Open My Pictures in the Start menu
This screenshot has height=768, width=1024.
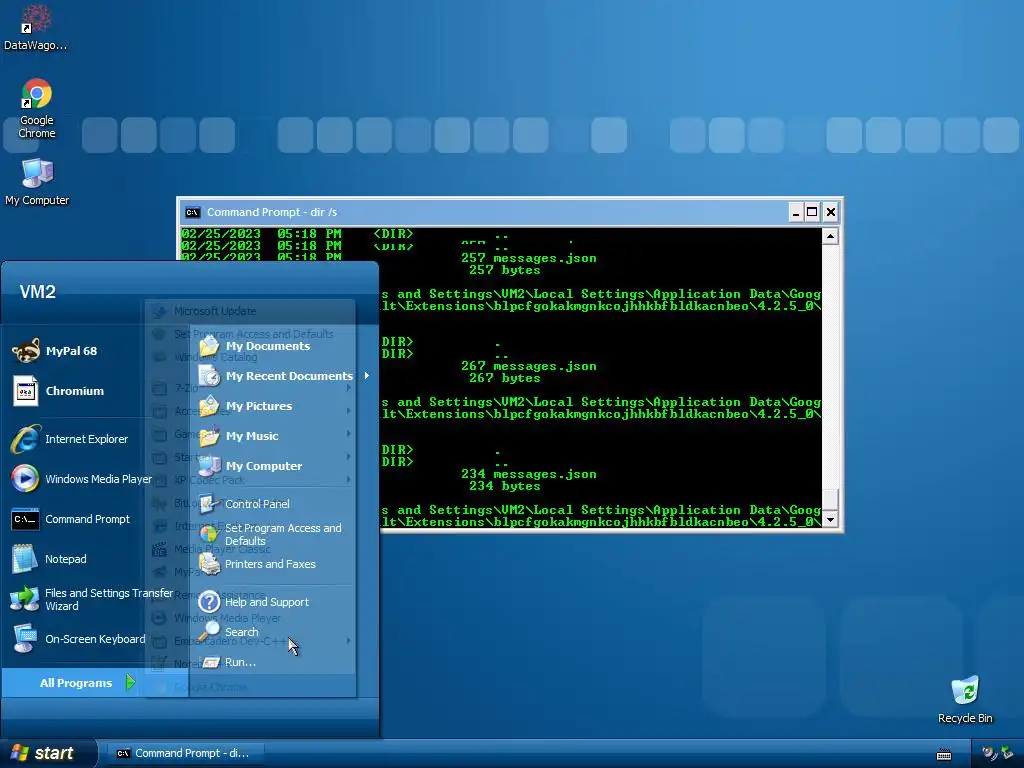tap(246, 406)
